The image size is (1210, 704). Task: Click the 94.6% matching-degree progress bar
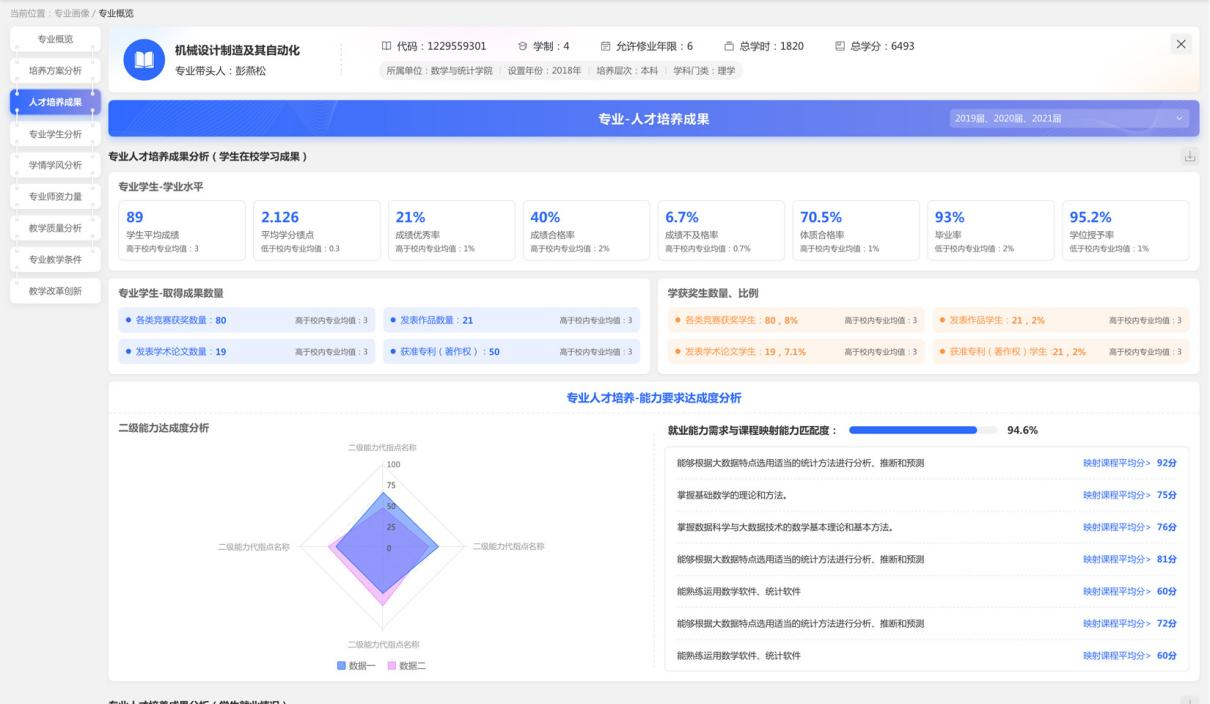pos(923,430)
